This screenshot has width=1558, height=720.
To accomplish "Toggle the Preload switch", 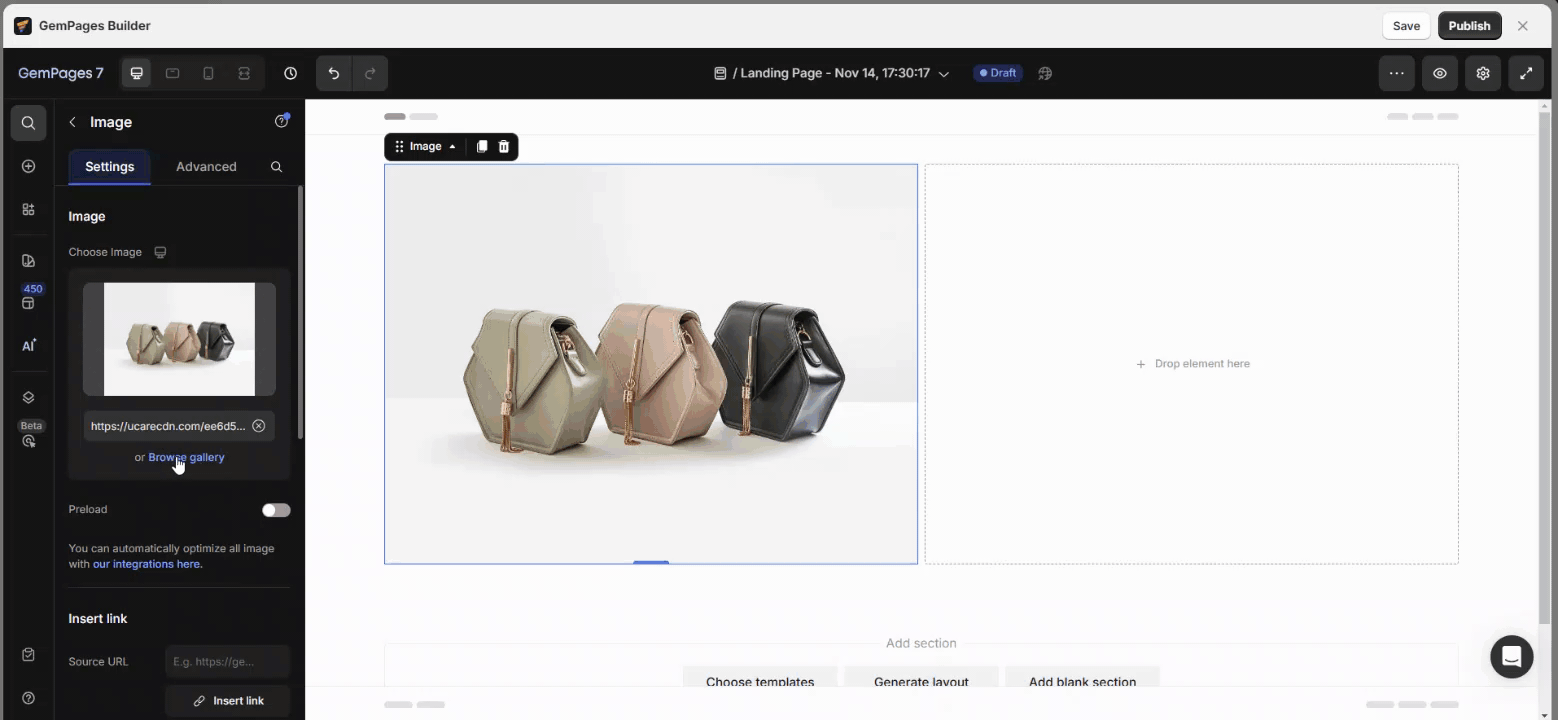I will pyautogui.click(x=276, y=510).
